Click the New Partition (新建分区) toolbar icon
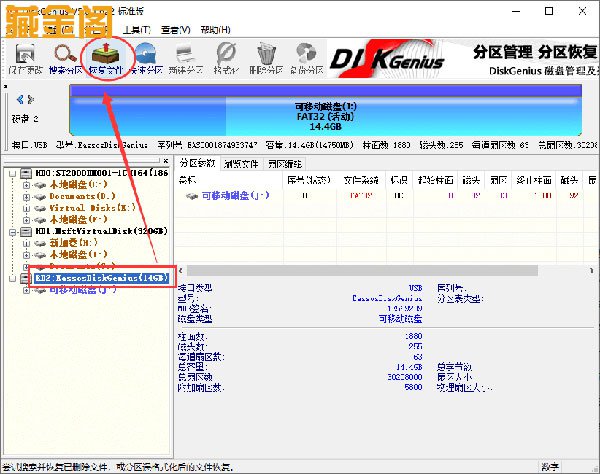600x474 pixels. click(x=186, y=54)
